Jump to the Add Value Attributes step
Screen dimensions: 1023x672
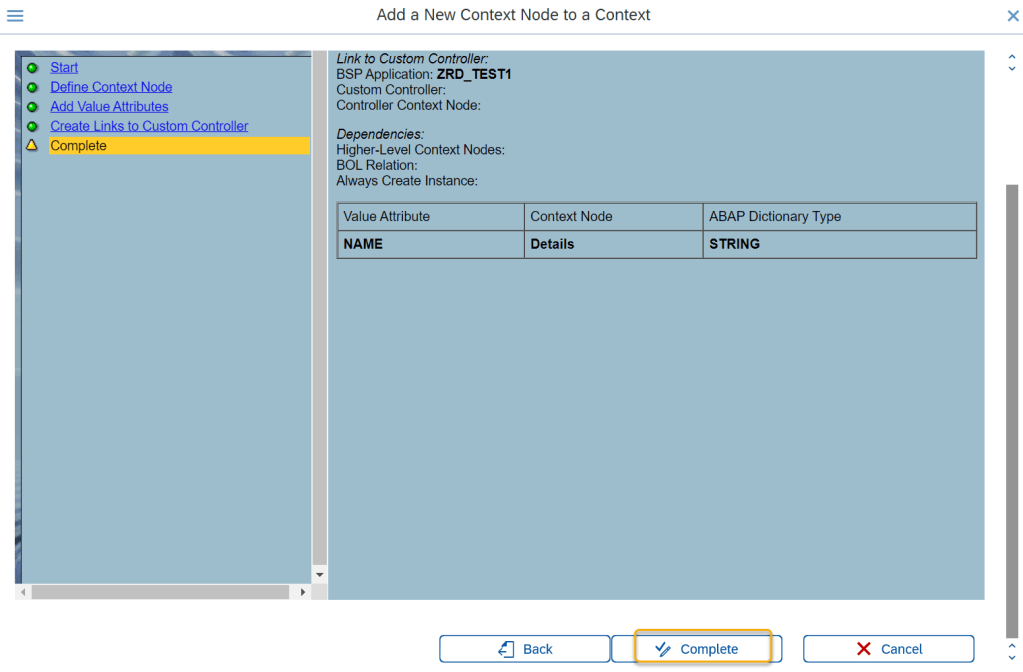click(x=109, y=107)
